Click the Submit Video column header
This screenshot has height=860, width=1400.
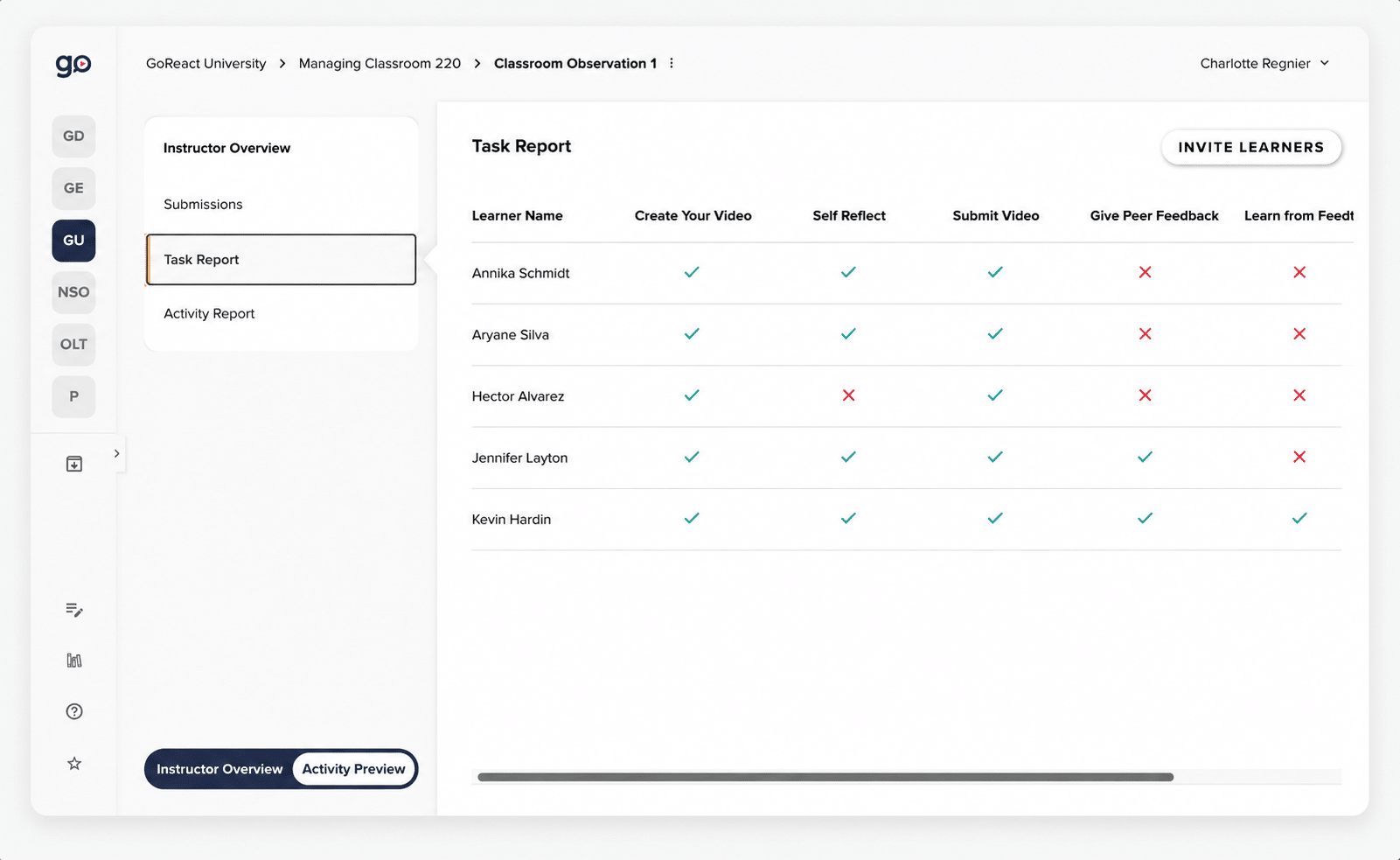995,215
